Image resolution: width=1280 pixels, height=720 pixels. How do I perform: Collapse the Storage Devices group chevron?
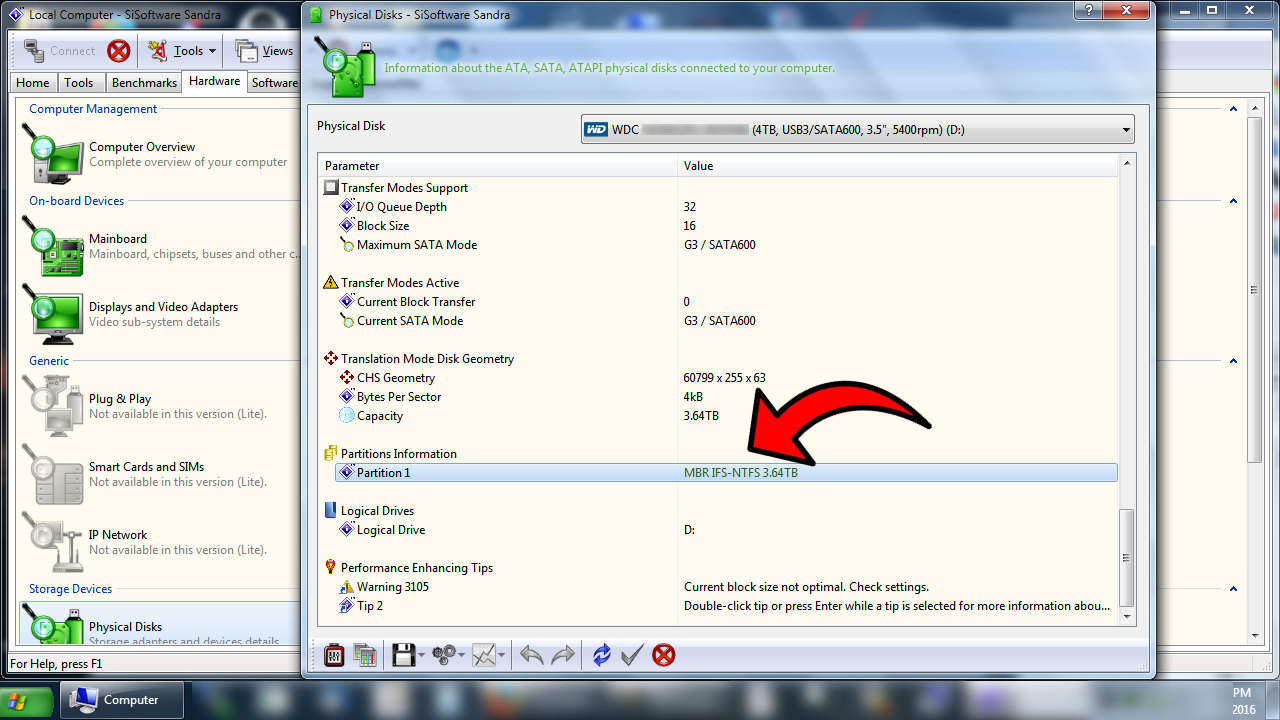[x=1233, y=589]
